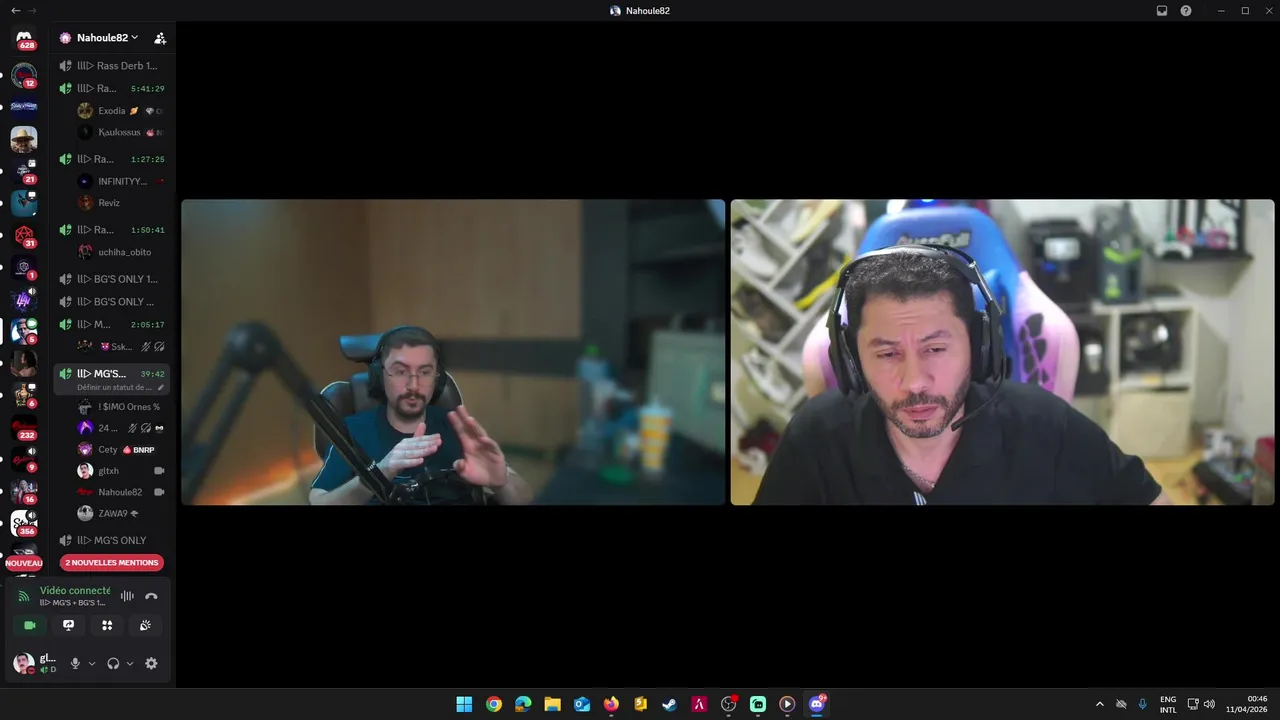Viewport: 1280px width, 720px height.
Task: Click own user avatar in user panel
Action: tap(23, 663)
